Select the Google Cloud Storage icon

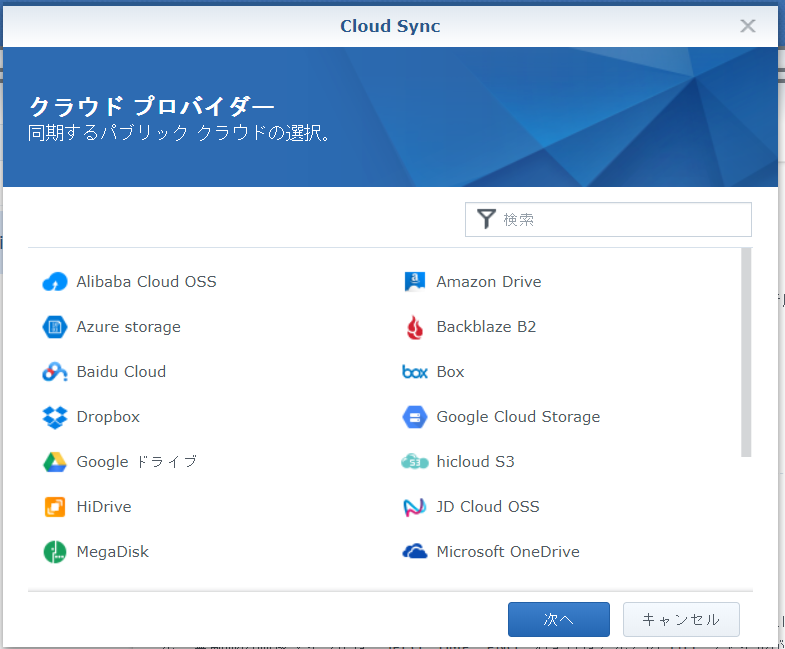[415, 417]
